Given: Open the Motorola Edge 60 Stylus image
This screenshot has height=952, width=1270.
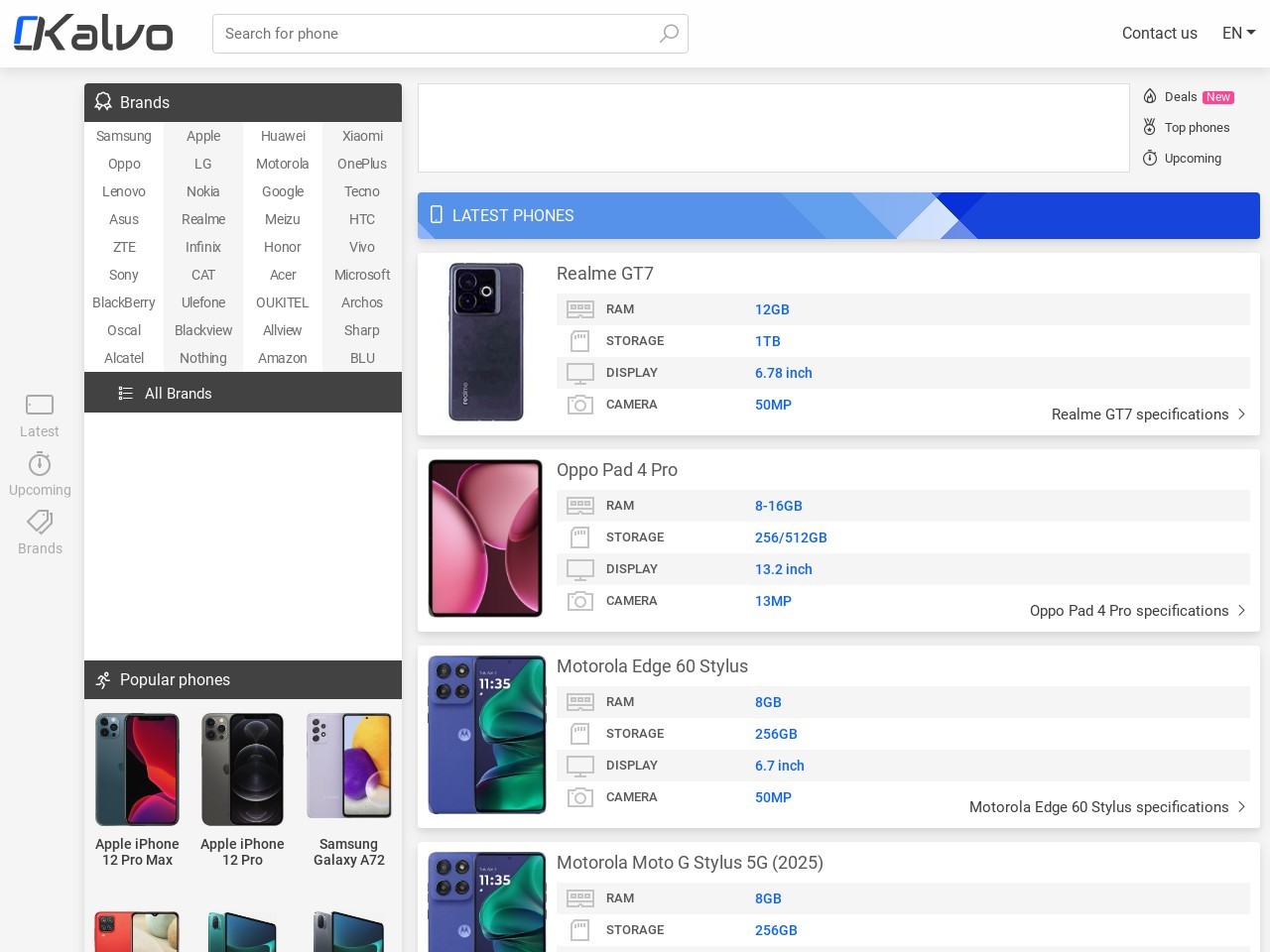Looking at the screenshot, I should (486, 735).
